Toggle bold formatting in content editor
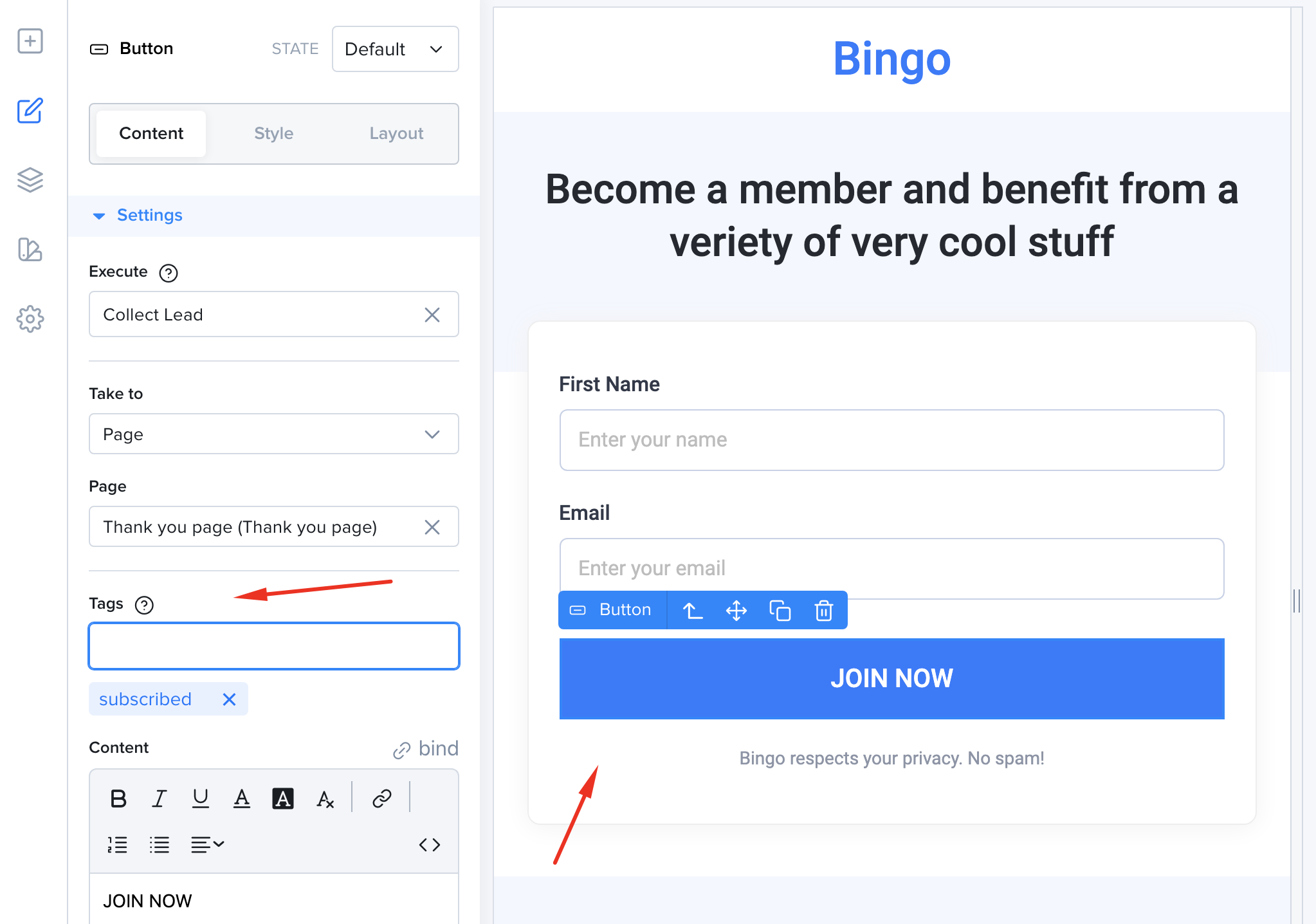 coord(118,799)
